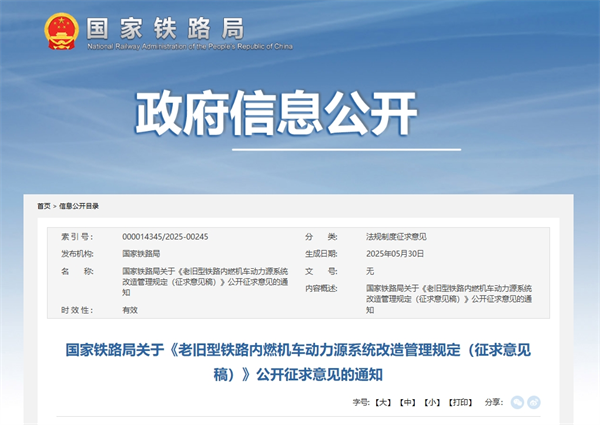This screenshot has height=425, width=600.
Task: Open the 信息公开目录 breadcrumb link
Action: [79, 206]
